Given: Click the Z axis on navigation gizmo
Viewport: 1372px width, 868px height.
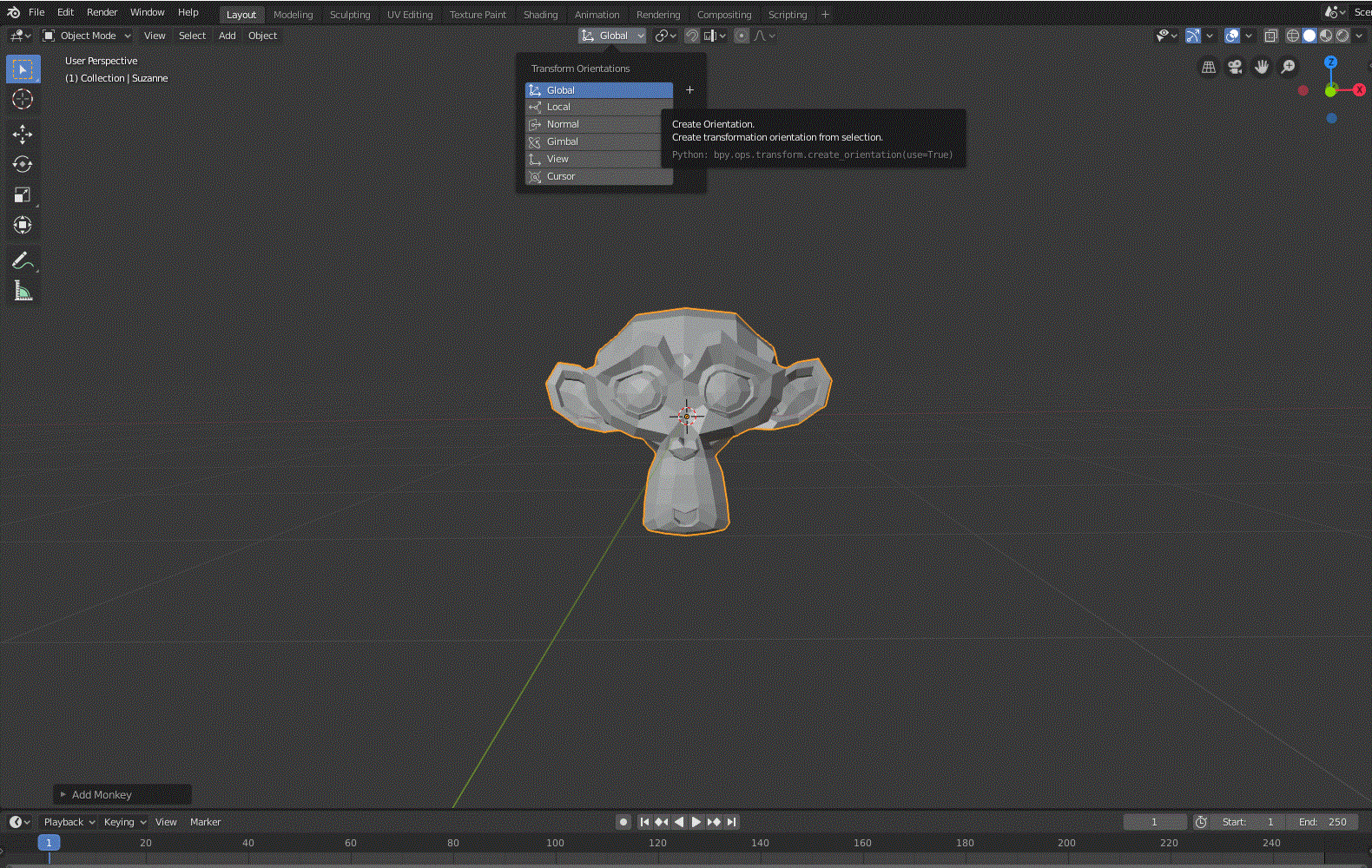Looking at the screenshot, I should [x=1330, y=62].
